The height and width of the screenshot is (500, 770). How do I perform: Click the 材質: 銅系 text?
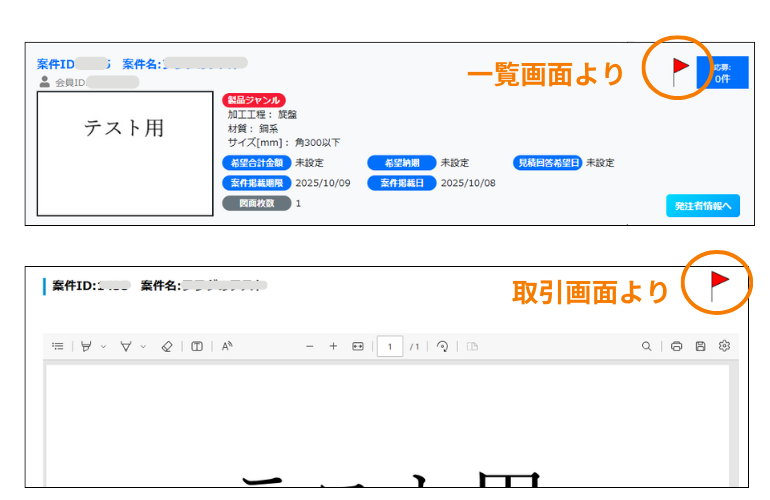click(x=253, y=129)
